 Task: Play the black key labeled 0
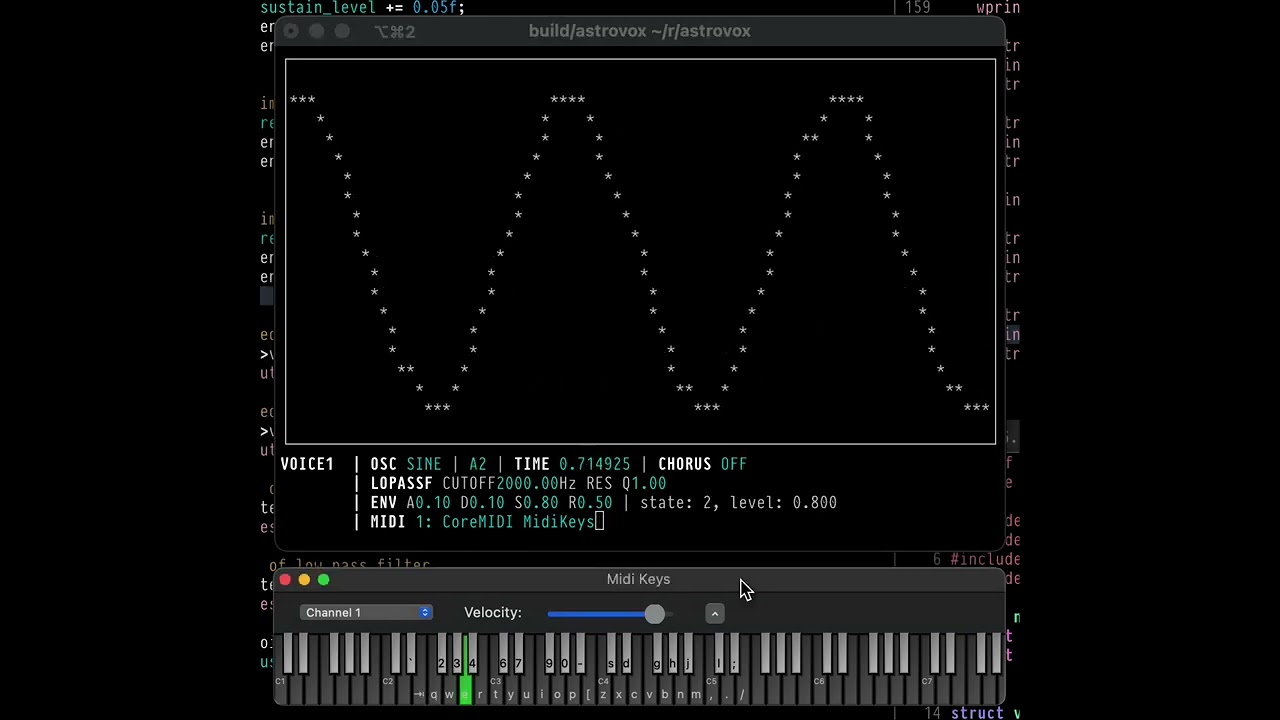[564, 655]
